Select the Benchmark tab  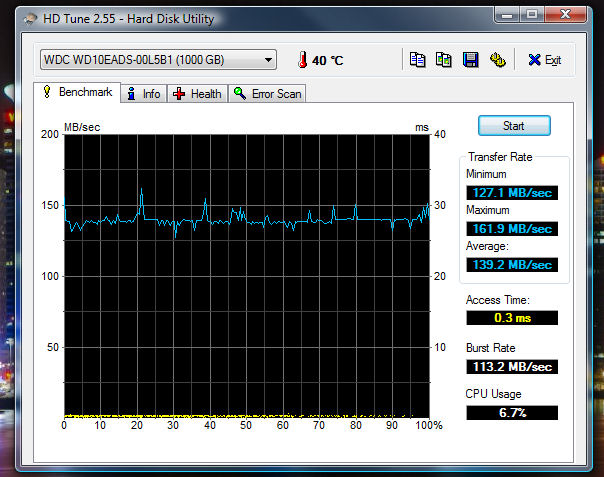click(x=77, y=92)
